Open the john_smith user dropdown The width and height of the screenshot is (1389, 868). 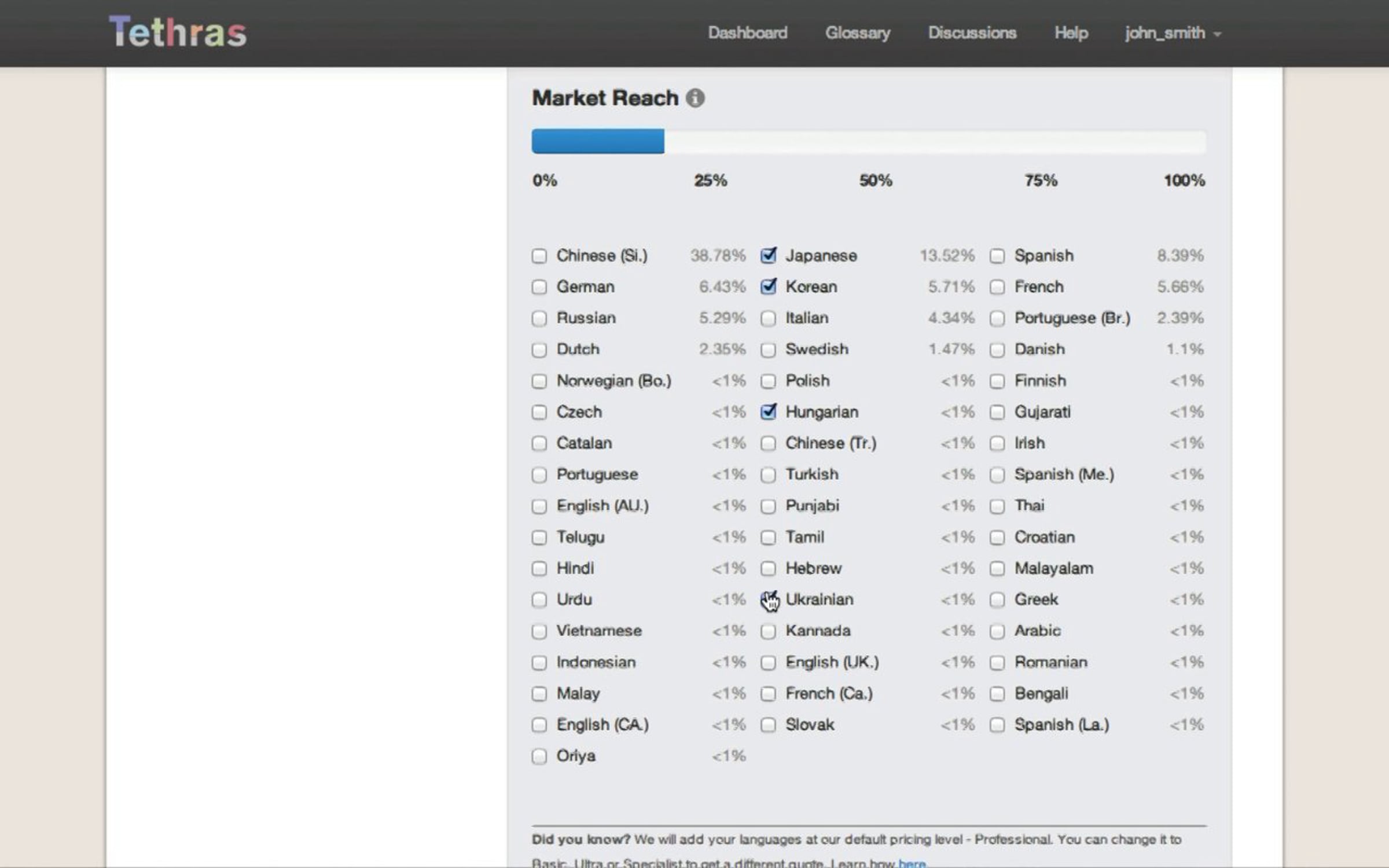tap(1173, 33)
